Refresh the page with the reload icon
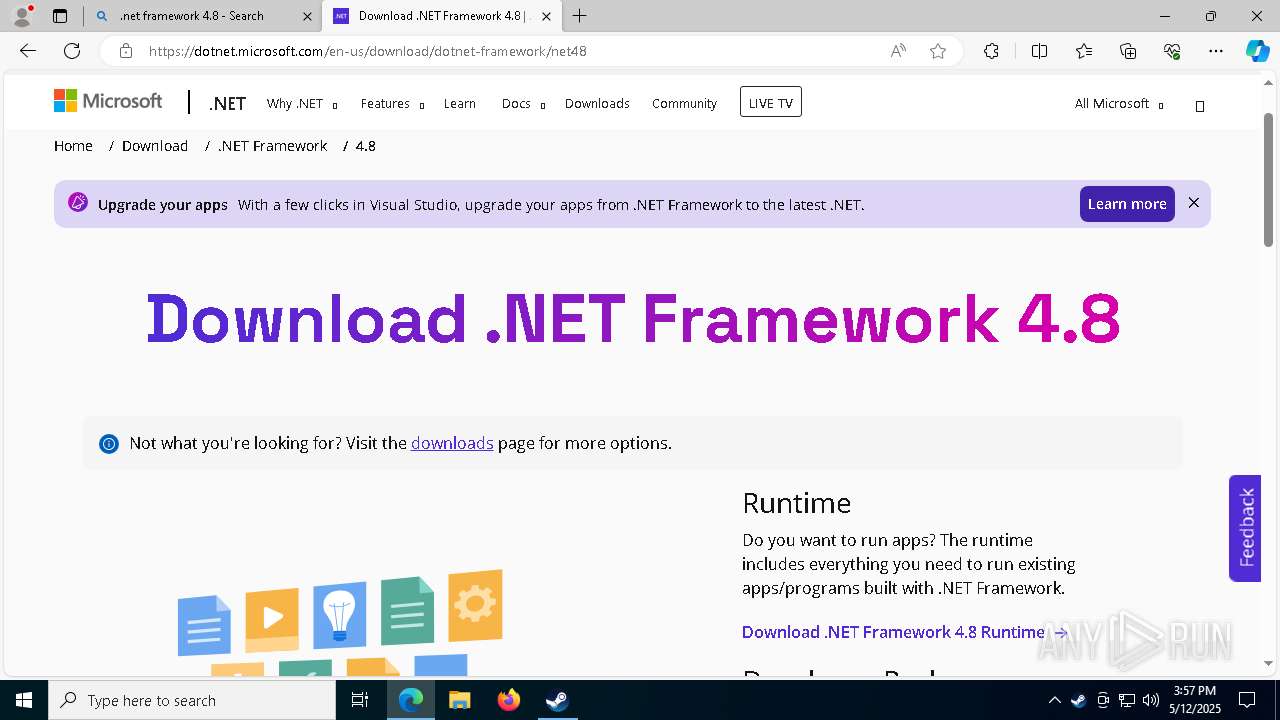Viewport: 1280px width, 720px height. (72, 51)
